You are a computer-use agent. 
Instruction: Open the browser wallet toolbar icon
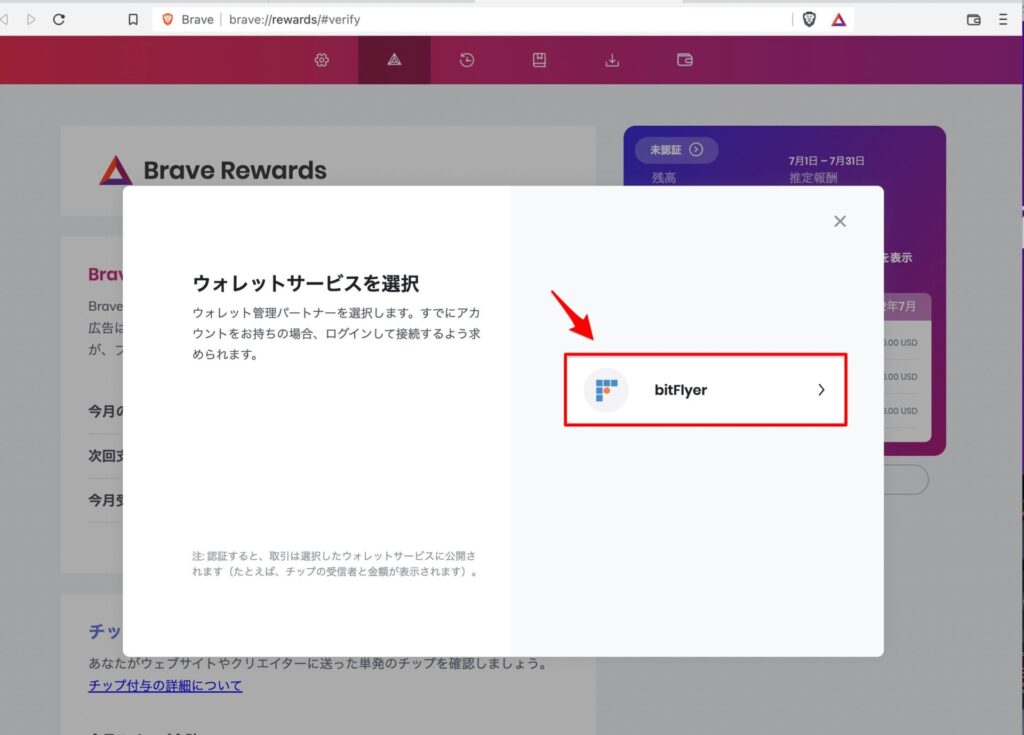click(x=974, y=20)
